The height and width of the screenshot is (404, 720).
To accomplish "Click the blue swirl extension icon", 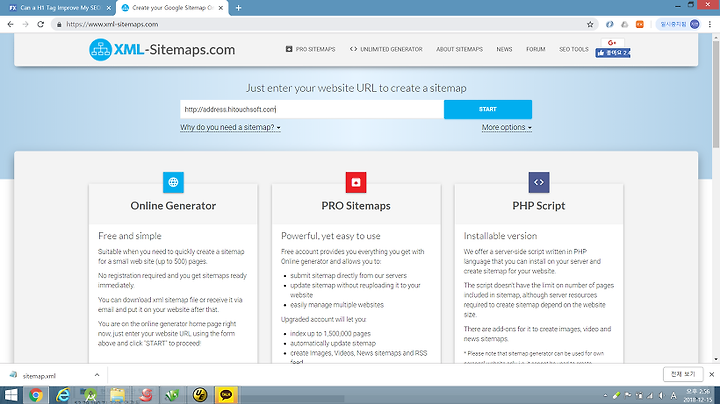I will point(609,24).
